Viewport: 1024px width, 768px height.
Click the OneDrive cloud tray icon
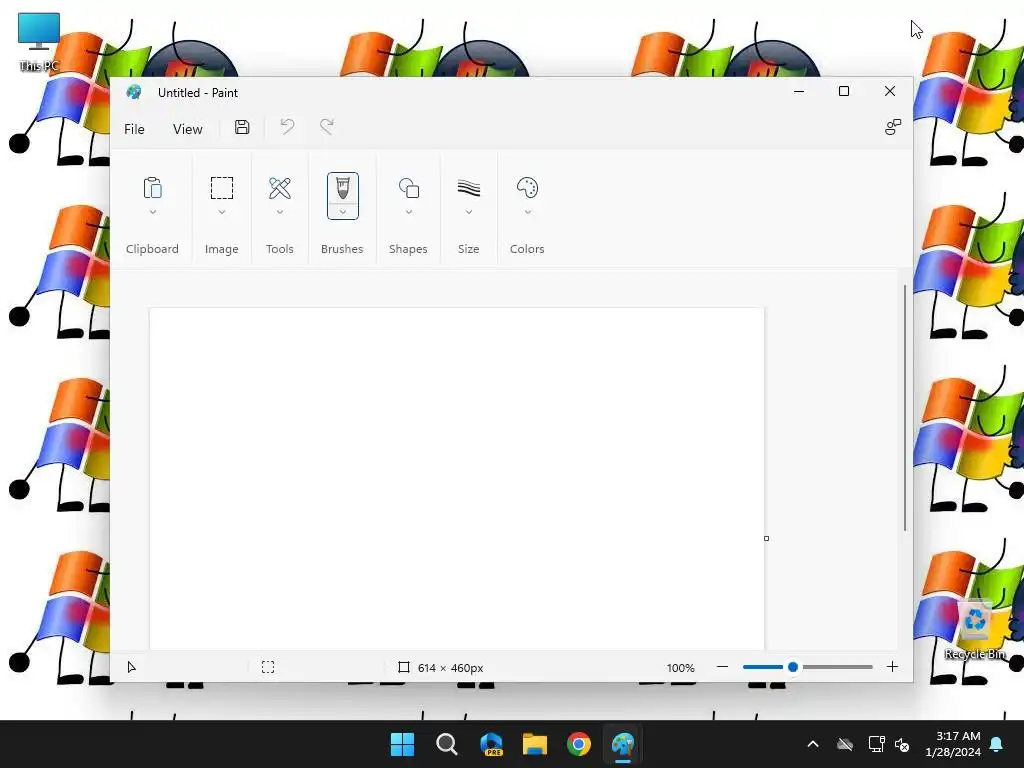(845, 744)
